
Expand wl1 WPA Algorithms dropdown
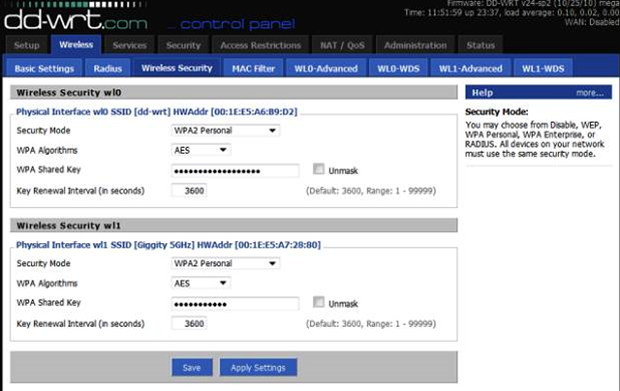201,283
